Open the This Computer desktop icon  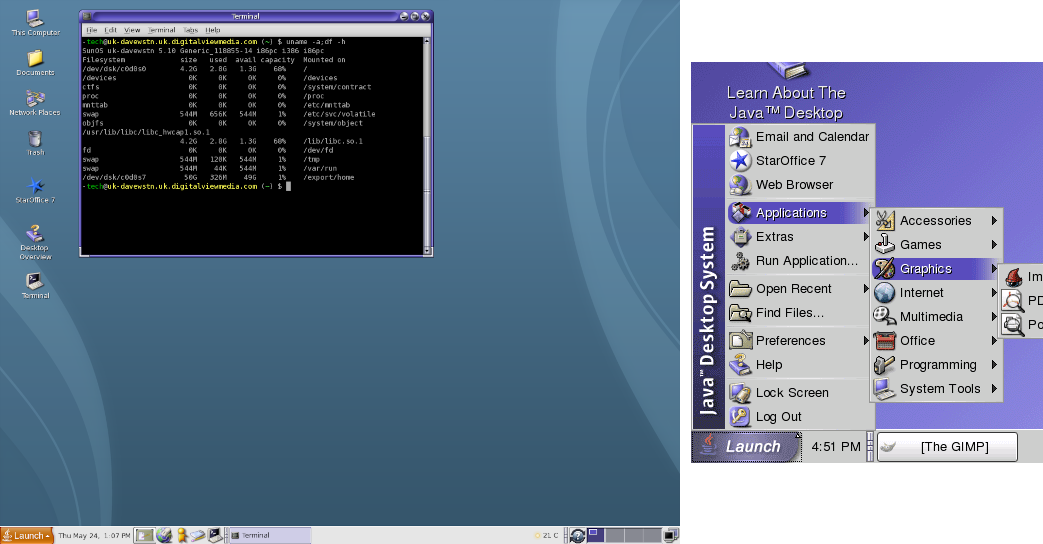pyautogui.click(x=34, y=18)
